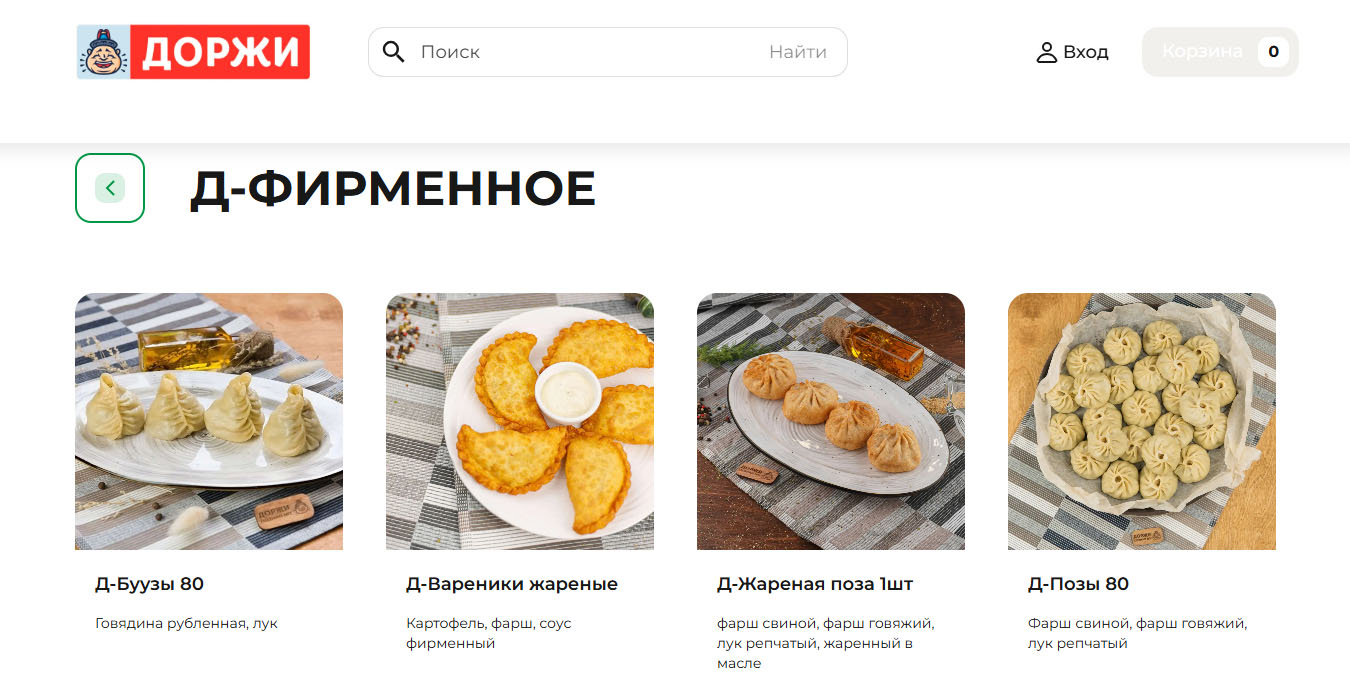Select the Д-Жареная поза 1шт title
The height and width of the screenshot is (675, 1350).
[x=815, y=584]
